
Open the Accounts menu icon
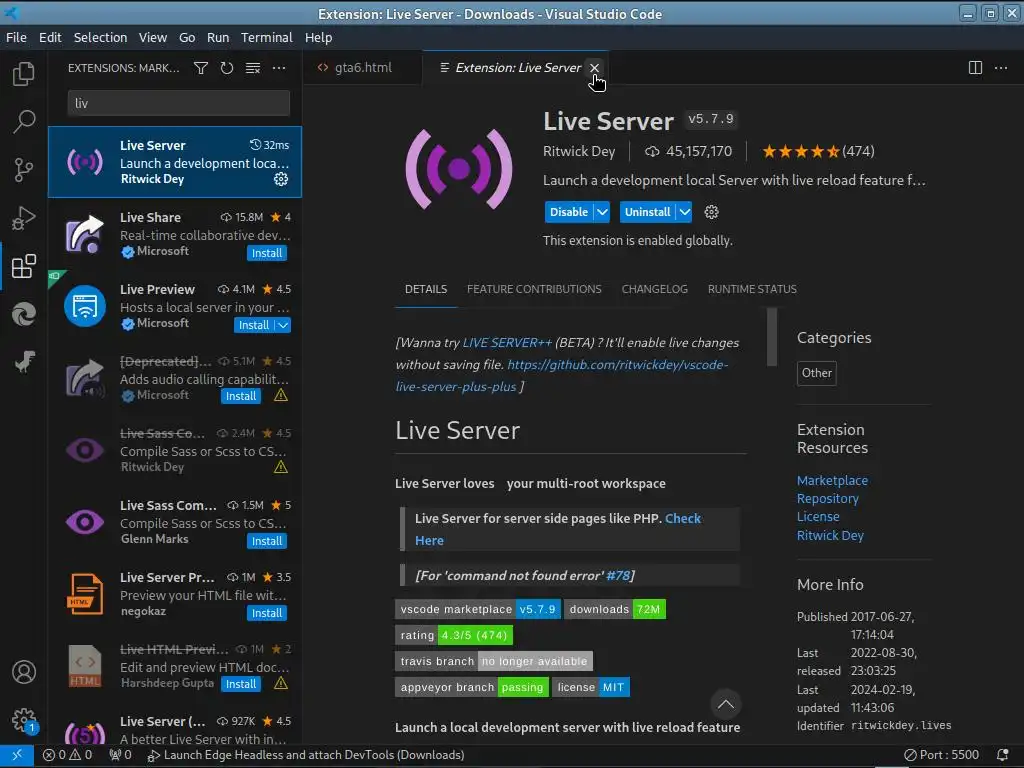pos(24,672)
